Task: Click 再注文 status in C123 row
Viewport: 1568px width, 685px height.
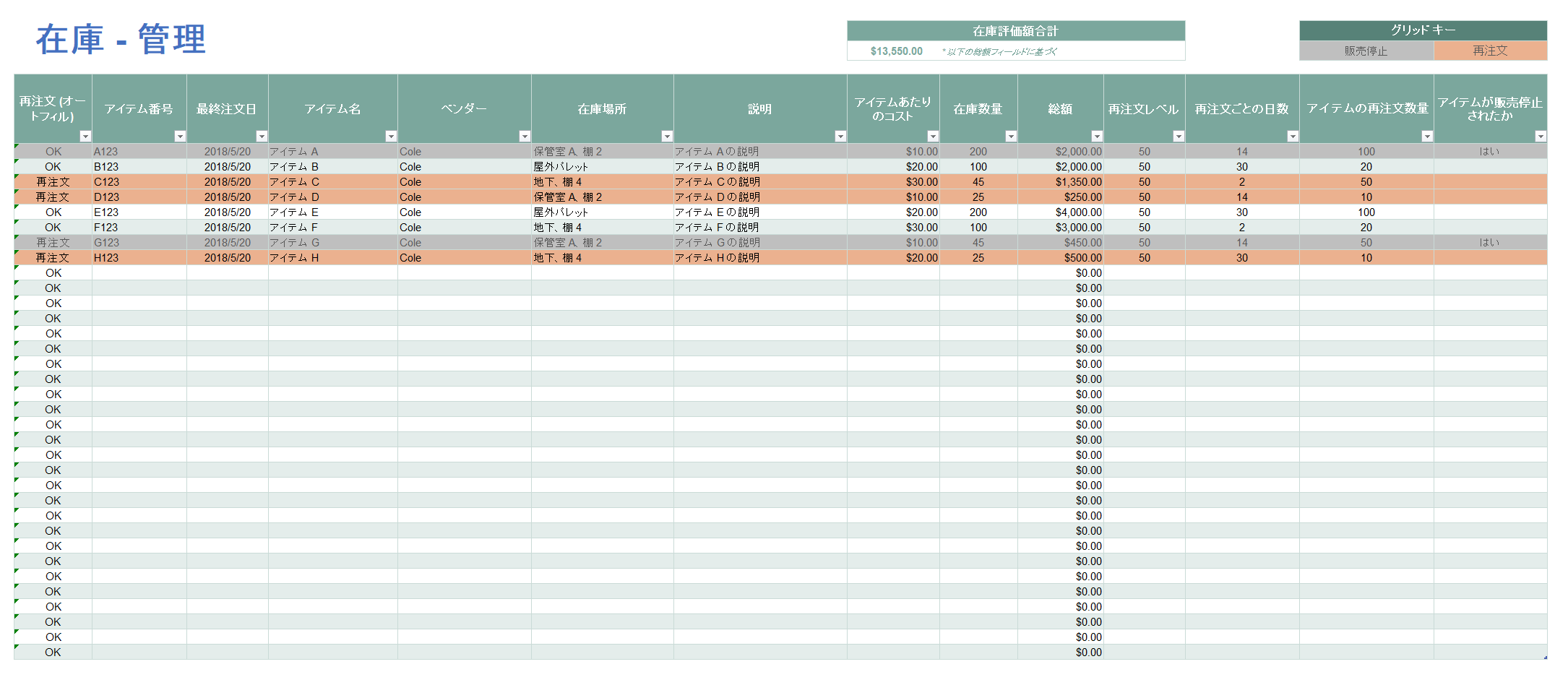Action: [x=53, y=182]
